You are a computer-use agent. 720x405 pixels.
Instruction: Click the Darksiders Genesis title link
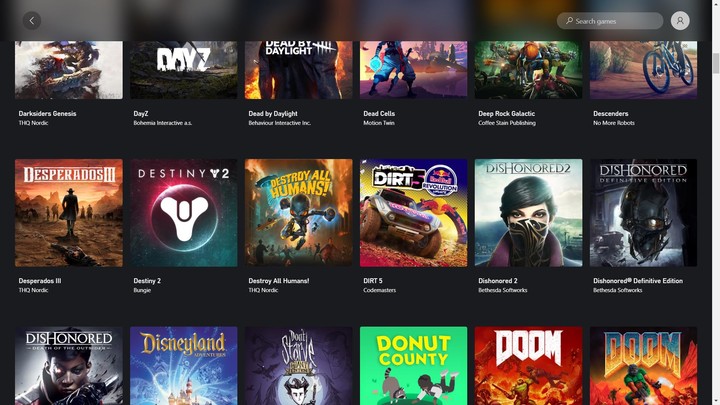pos(47,113)
